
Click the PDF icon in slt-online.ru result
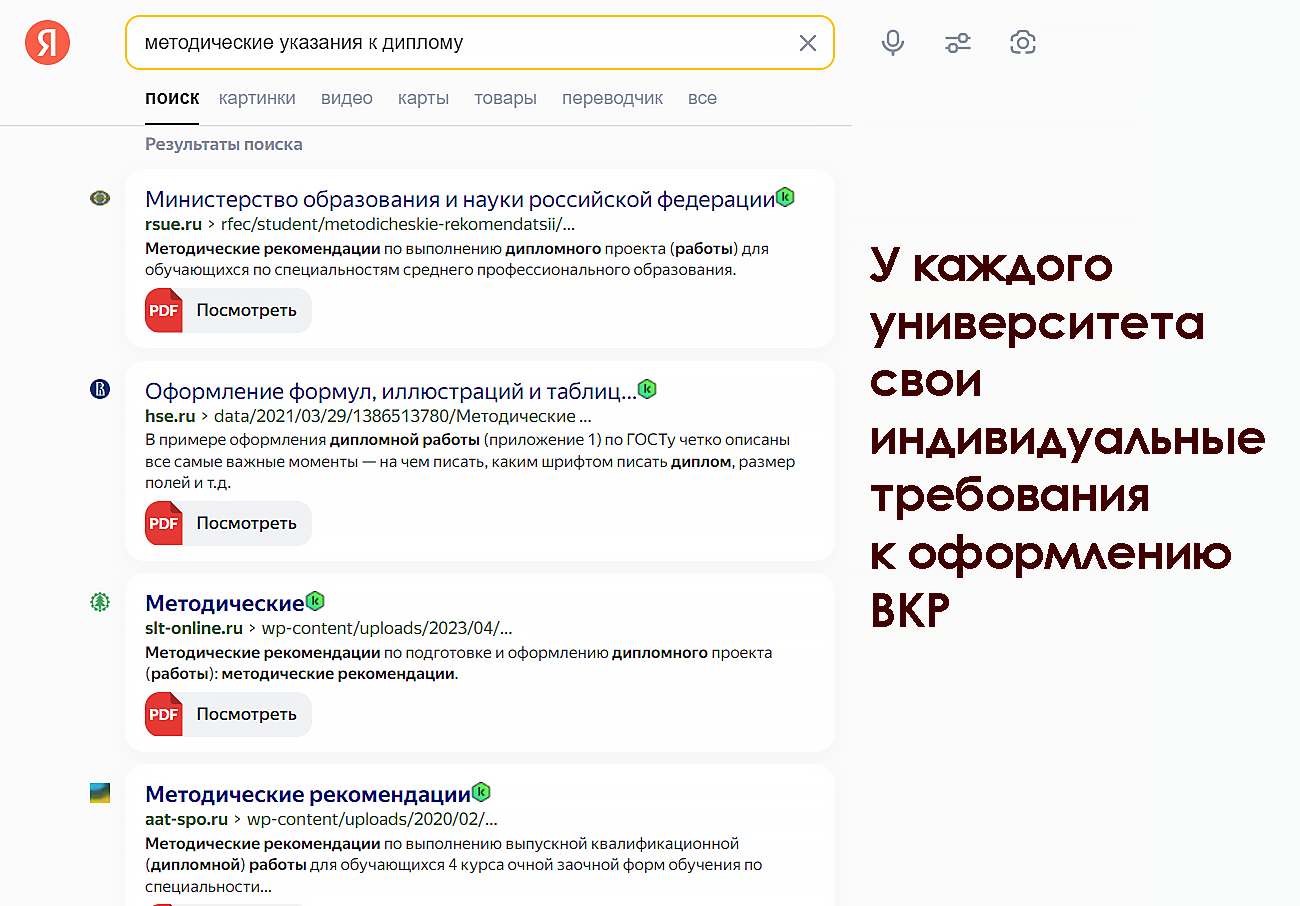pos(164,714)
